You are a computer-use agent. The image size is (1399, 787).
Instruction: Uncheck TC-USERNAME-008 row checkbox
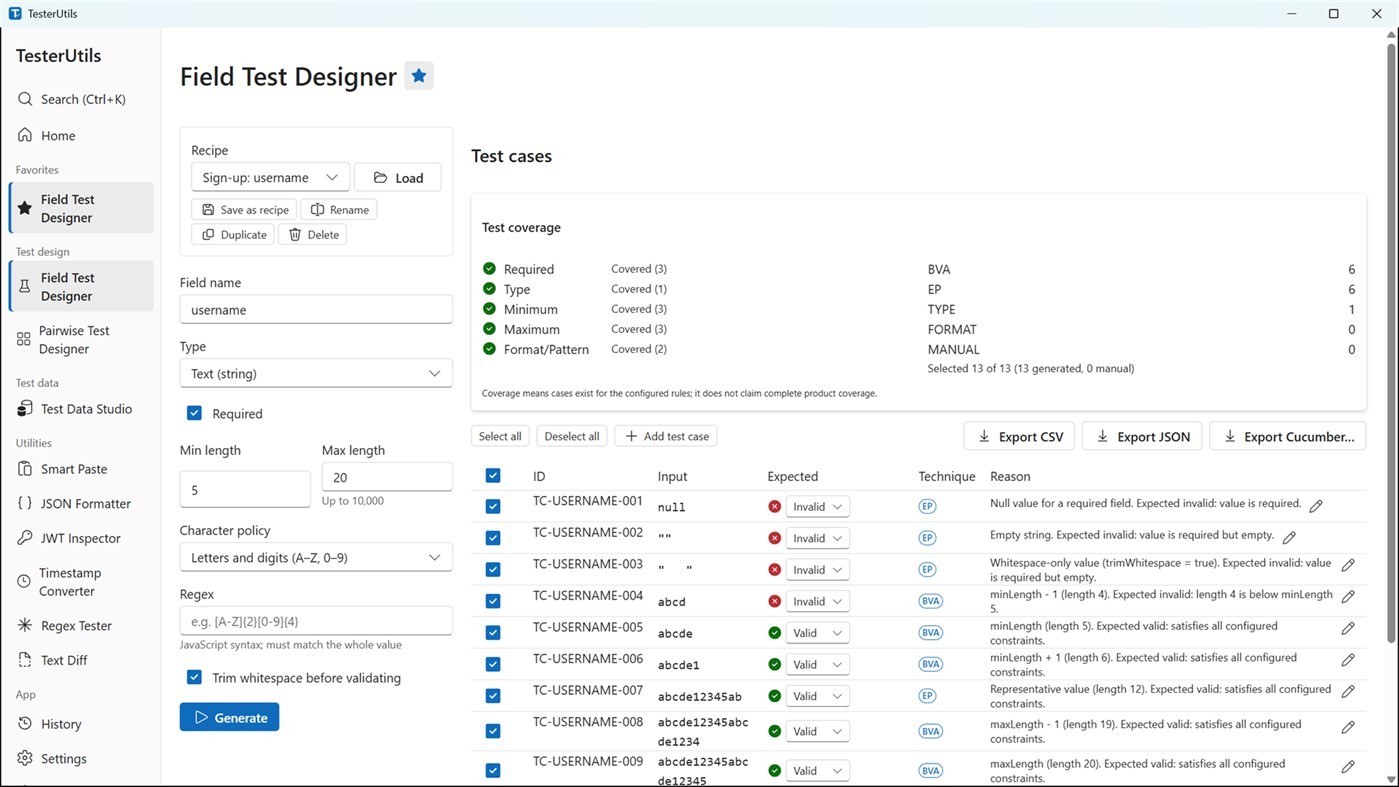coord(493,731)
